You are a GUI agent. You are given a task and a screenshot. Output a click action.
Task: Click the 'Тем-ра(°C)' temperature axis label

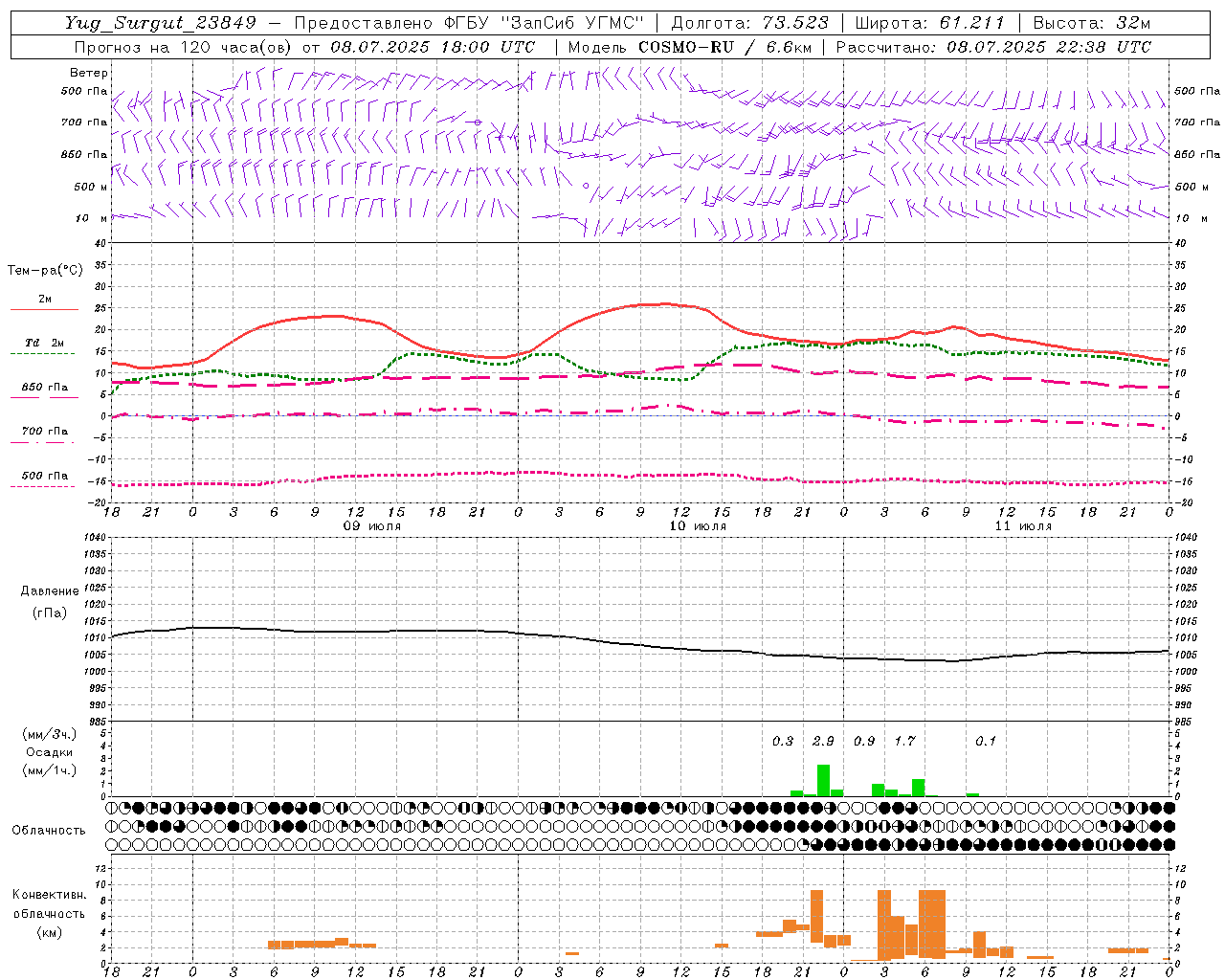pos(45,271)
